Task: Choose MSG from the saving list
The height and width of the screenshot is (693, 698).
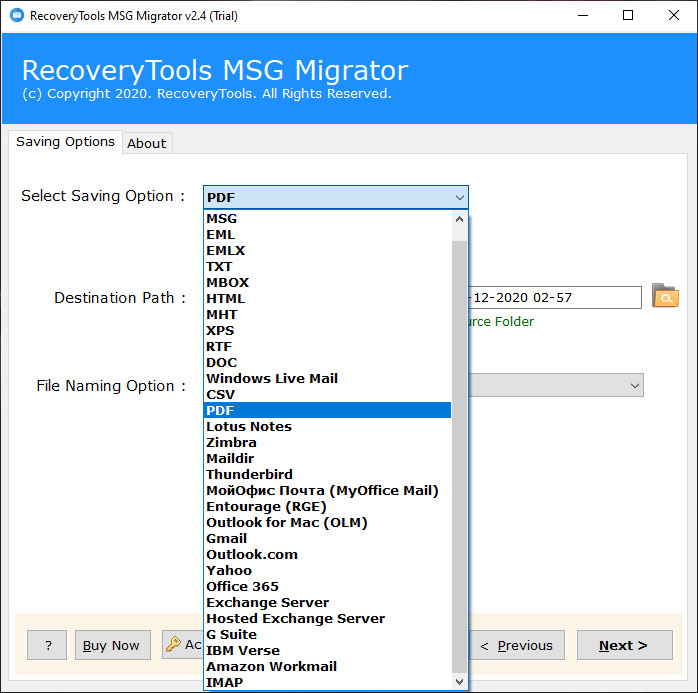Action: coord(328,219)
